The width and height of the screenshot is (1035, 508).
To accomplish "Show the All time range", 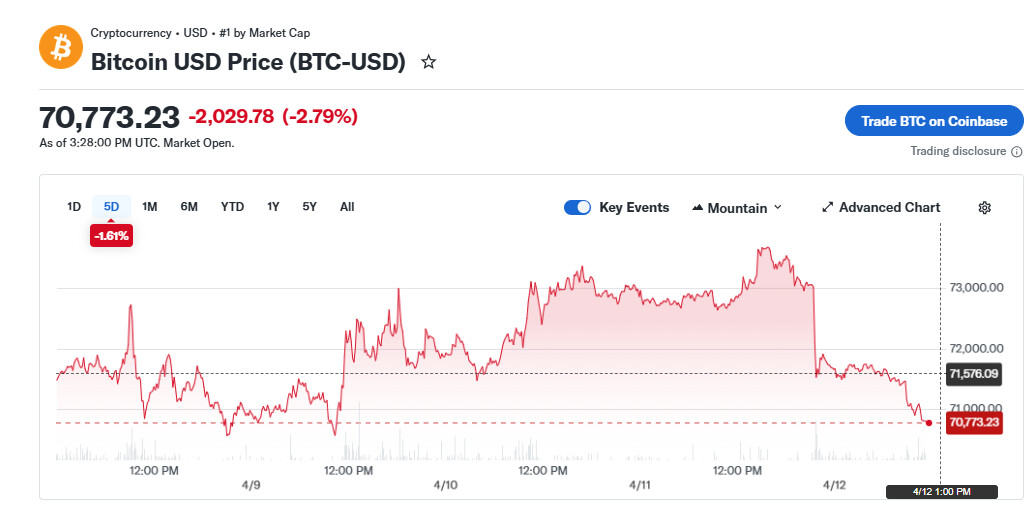I will [x=347, y=207].
